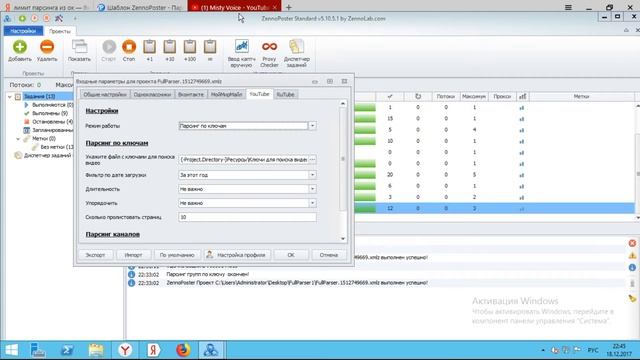Image resolution: width=640 pixels, height=360 pixels.
Task: Add one run with +1 icon
Action: point(149,47)
